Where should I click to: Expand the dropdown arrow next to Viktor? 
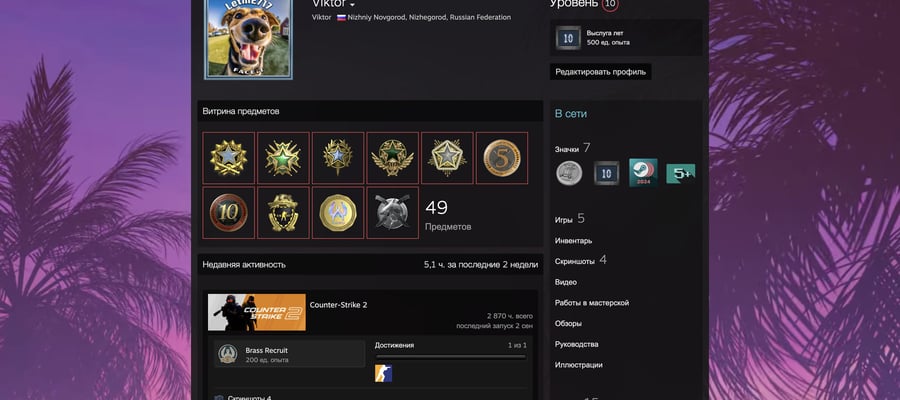(352, 5)
